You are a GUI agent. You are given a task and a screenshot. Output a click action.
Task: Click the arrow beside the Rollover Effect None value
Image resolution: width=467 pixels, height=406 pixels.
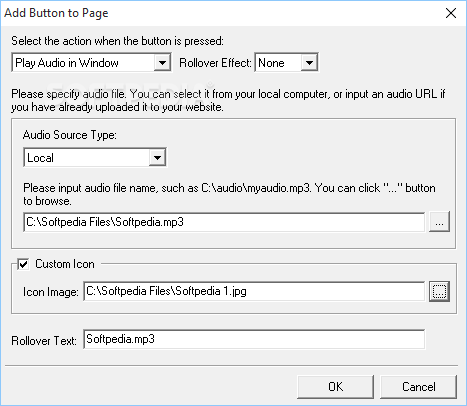click(x=309, y=62)
